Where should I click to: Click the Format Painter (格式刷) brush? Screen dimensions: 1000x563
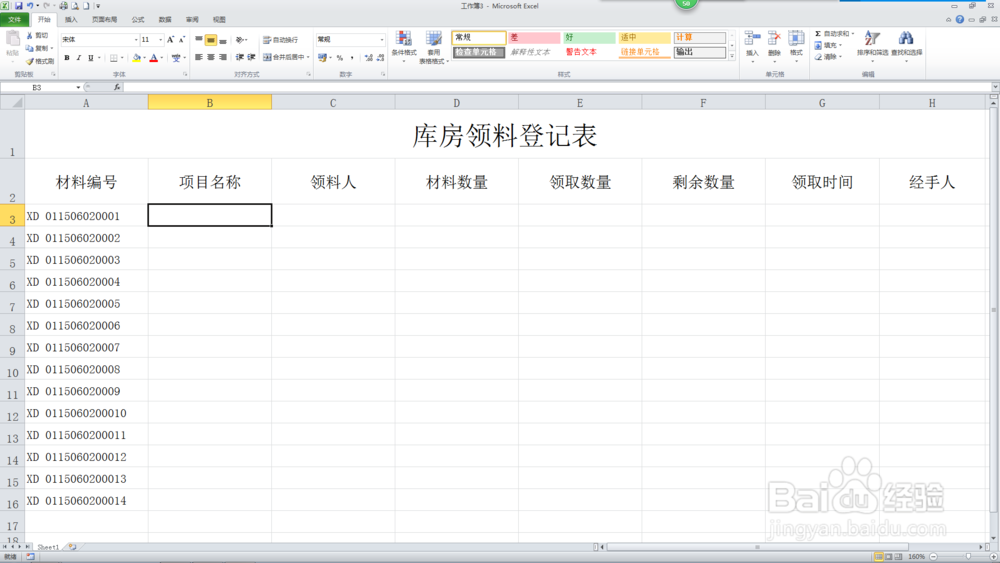pos(29,61)
